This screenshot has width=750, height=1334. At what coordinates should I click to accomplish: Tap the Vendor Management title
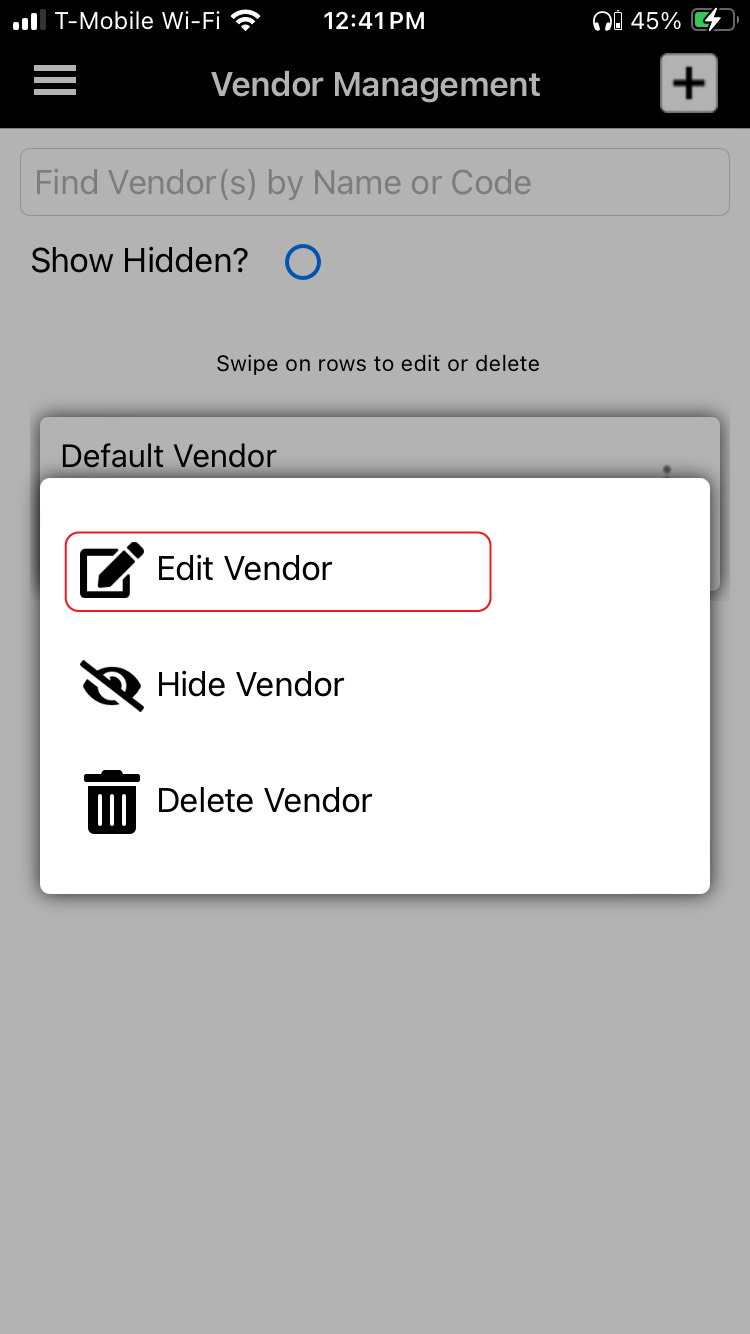[376, 85]
